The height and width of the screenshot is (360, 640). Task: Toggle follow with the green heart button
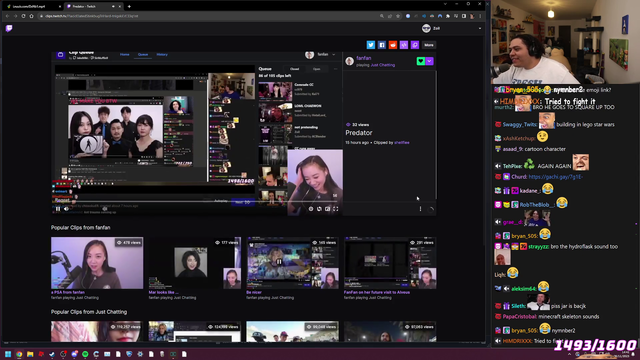(420, 61)
